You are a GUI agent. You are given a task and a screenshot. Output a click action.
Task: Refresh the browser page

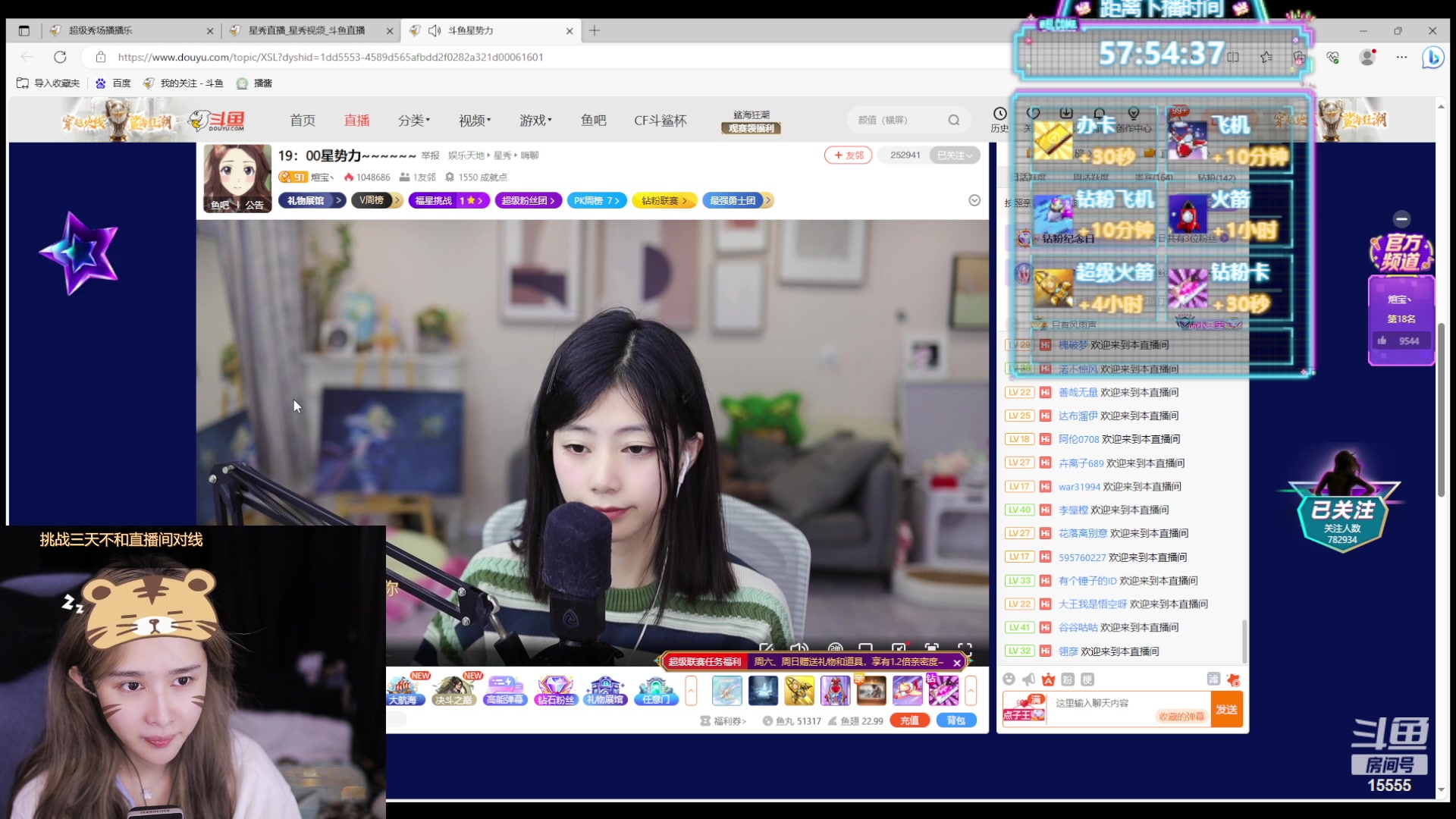pyautogui.click(x=60, y=57)
